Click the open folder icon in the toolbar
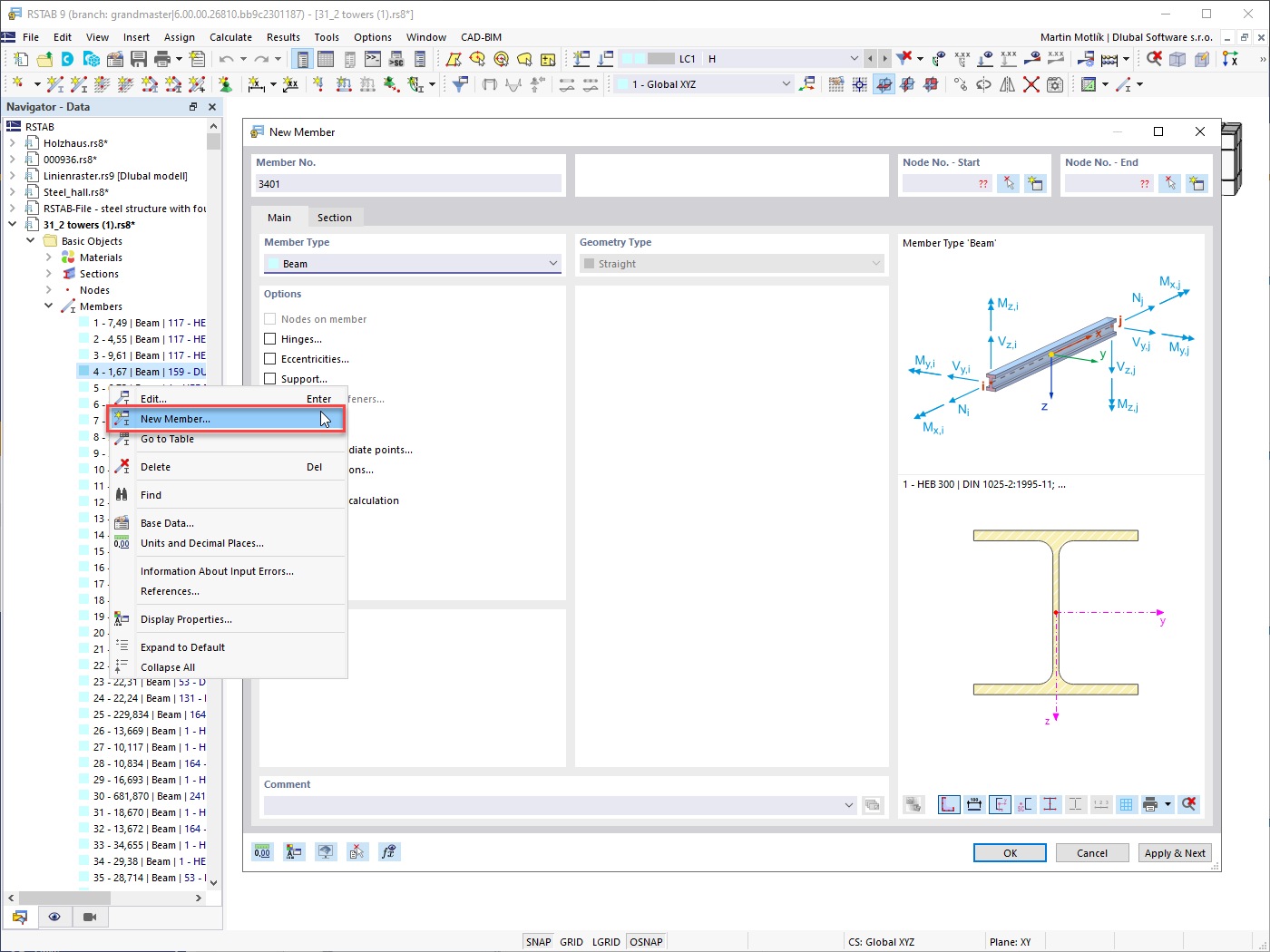Image resolution: width=1270 pixels, height=952 pixels. tap(44, 59)
